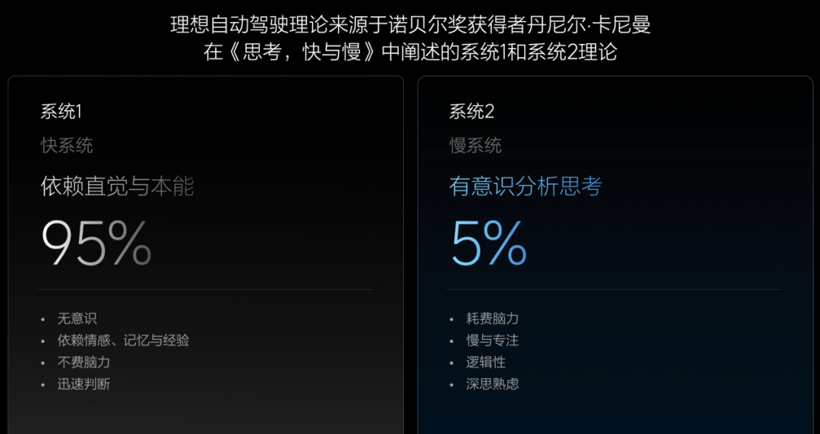820x434 pixels.
Task: Click the large 95% figure
Action: 96,244
